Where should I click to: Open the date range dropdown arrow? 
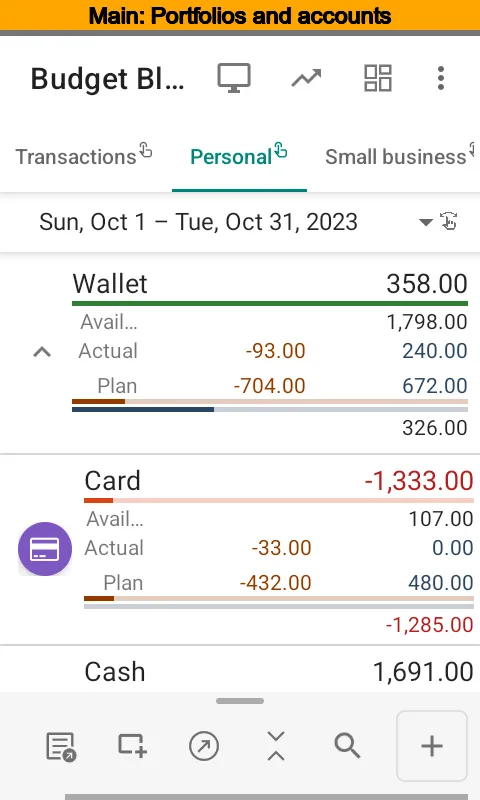425,222
